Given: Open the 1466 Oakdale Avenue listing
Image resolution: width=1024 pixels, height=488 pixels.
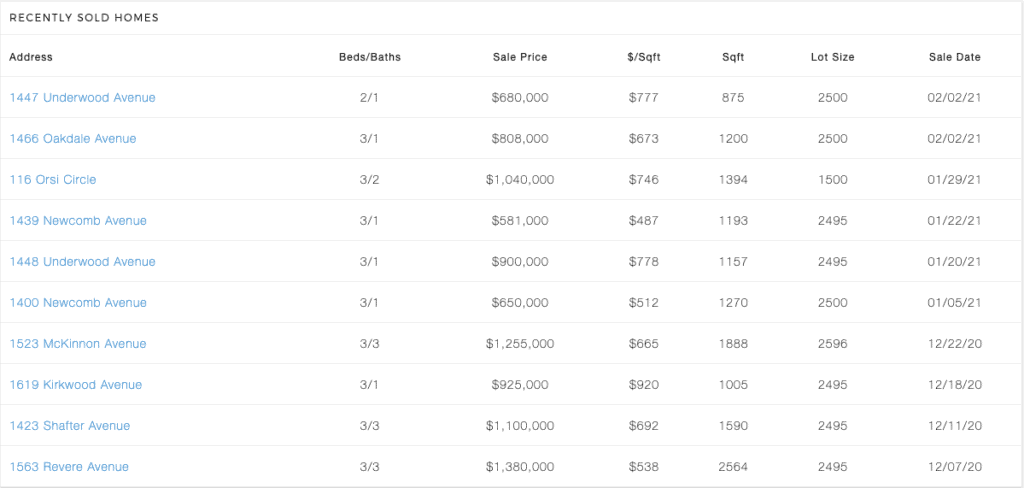Looking at the screenshot, I should pyautogui.click(x=72, y=138).
